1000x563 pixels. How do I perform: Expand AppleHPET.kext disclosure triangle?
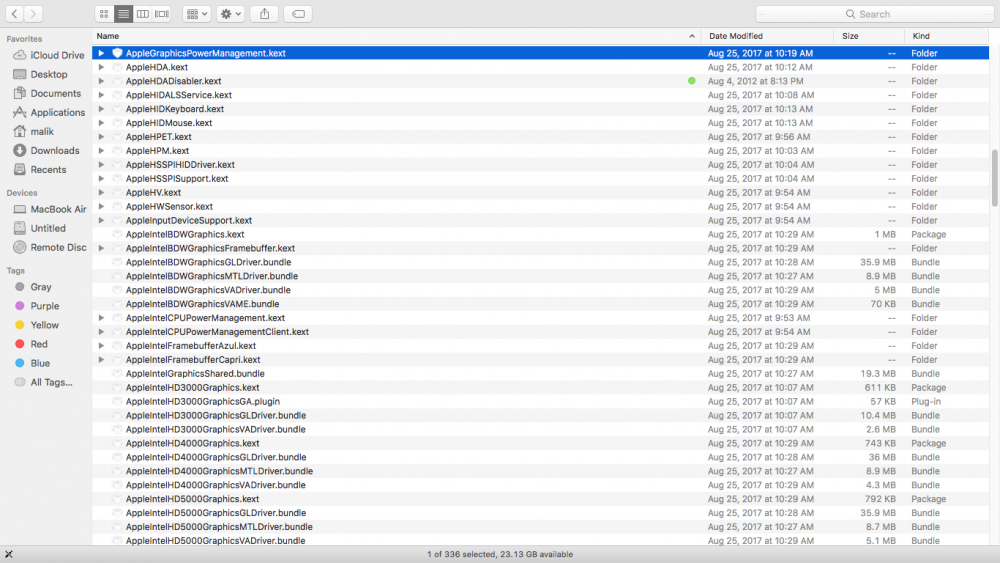(x=101, y=137)
